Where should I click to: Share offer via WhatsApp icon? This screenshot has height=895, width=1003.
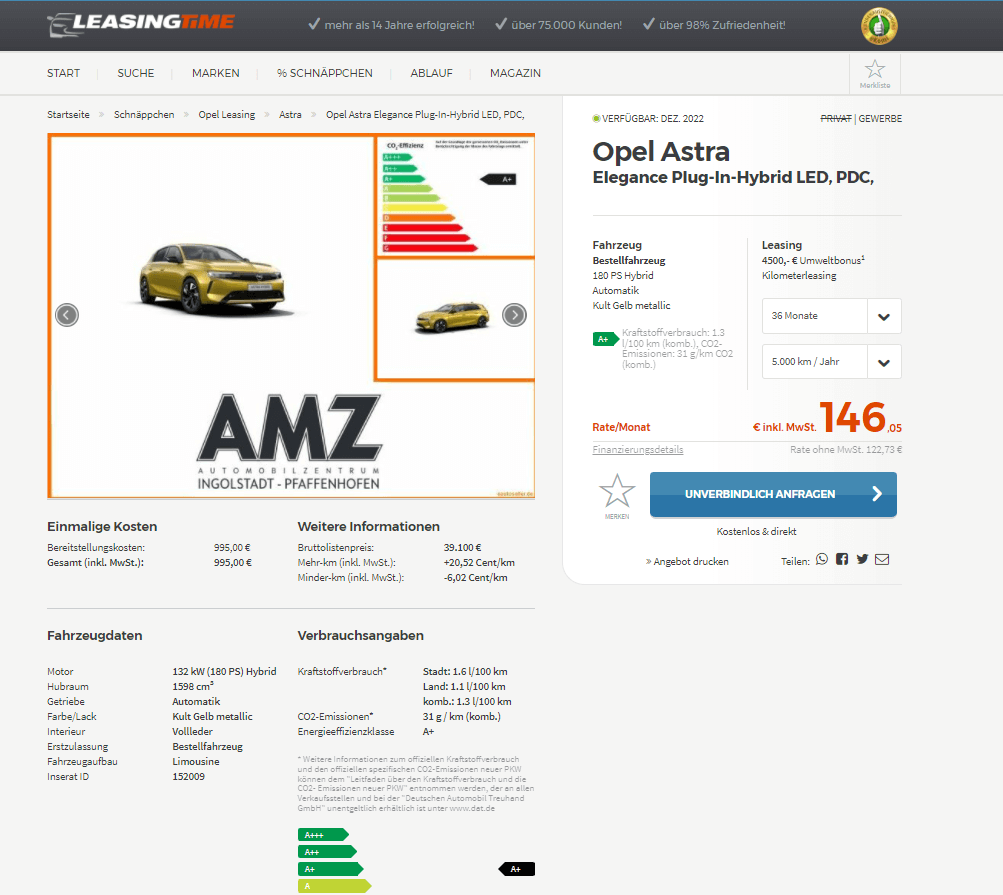[822, 560]
